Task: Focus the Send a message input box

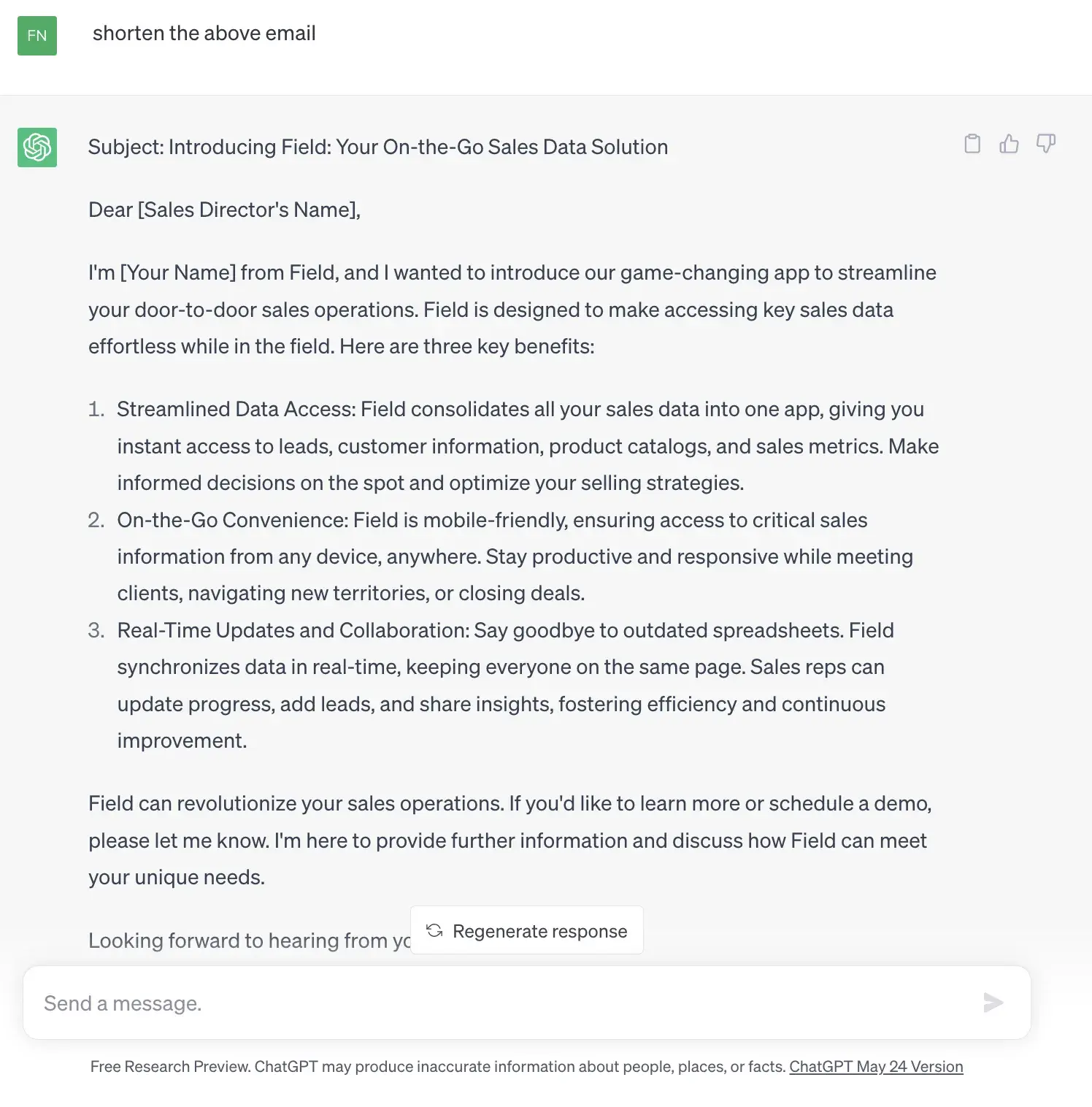Action: [496, 1003]
